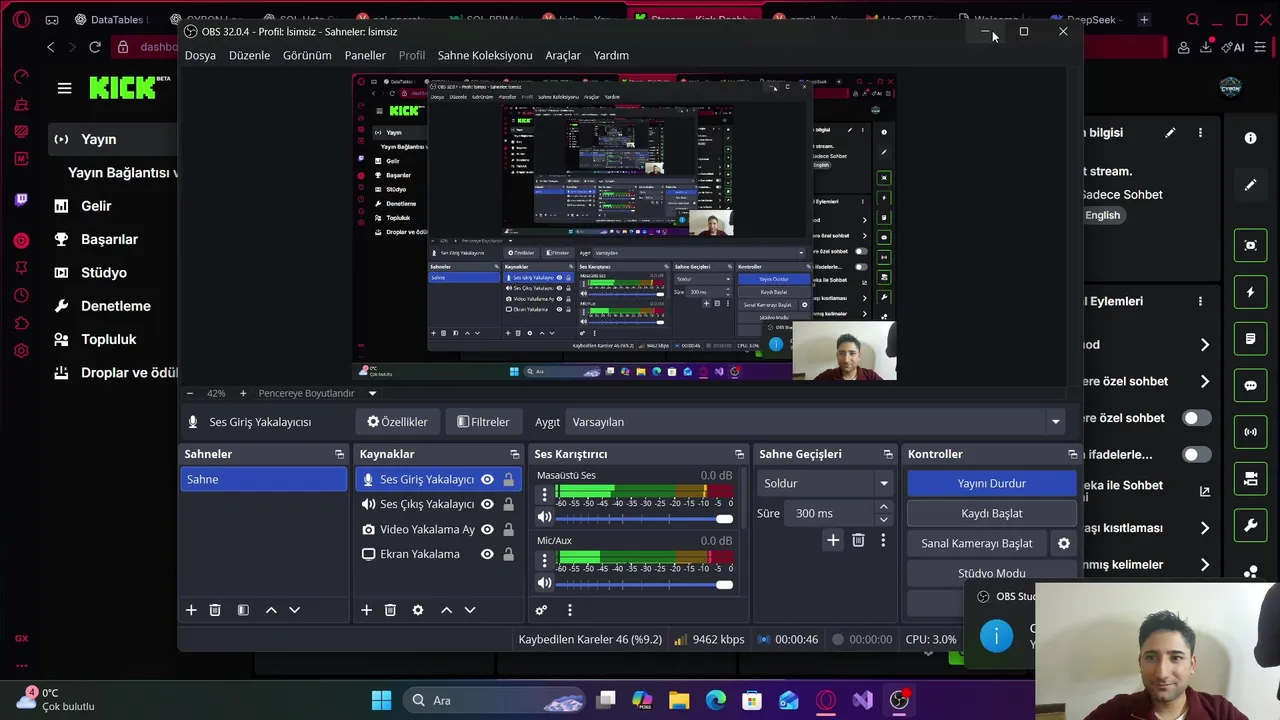Viewport: 1280px width, 720px height.
Task: Open Masaüstü Ses channel options dots
Action: click(544, 495)
